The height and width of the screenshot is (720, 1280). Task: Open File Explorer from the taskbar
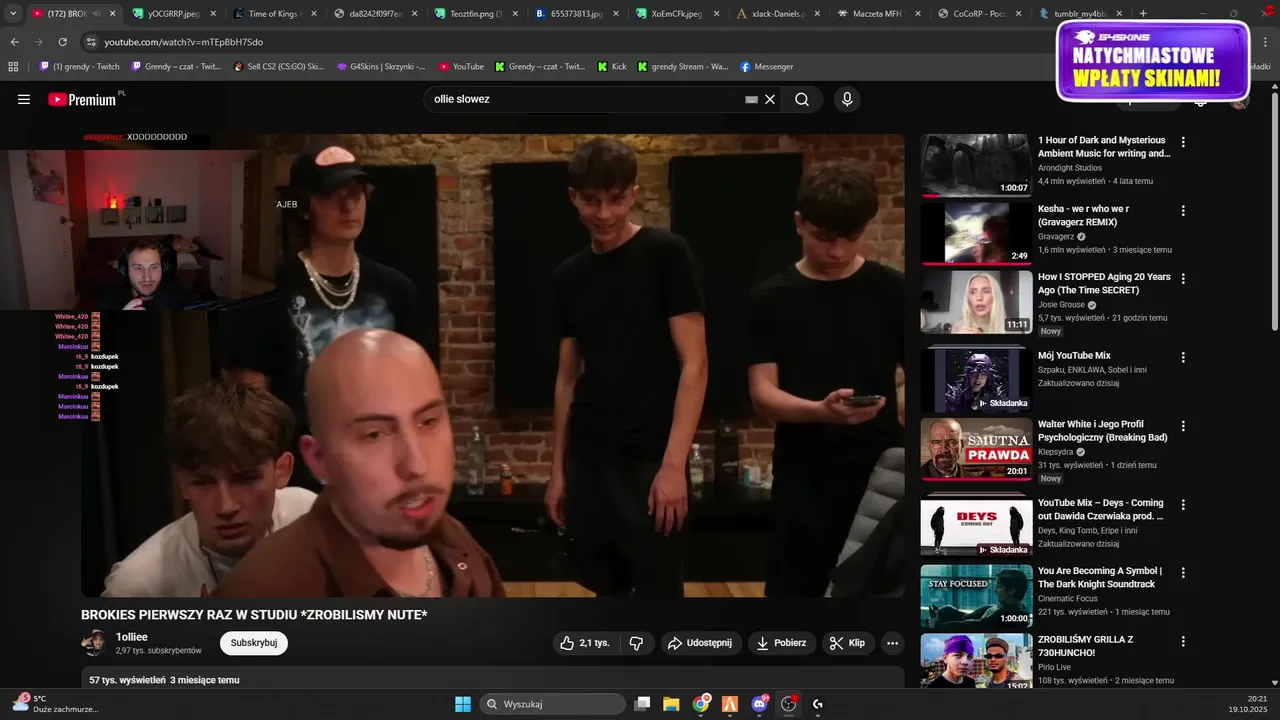(671, 704)
